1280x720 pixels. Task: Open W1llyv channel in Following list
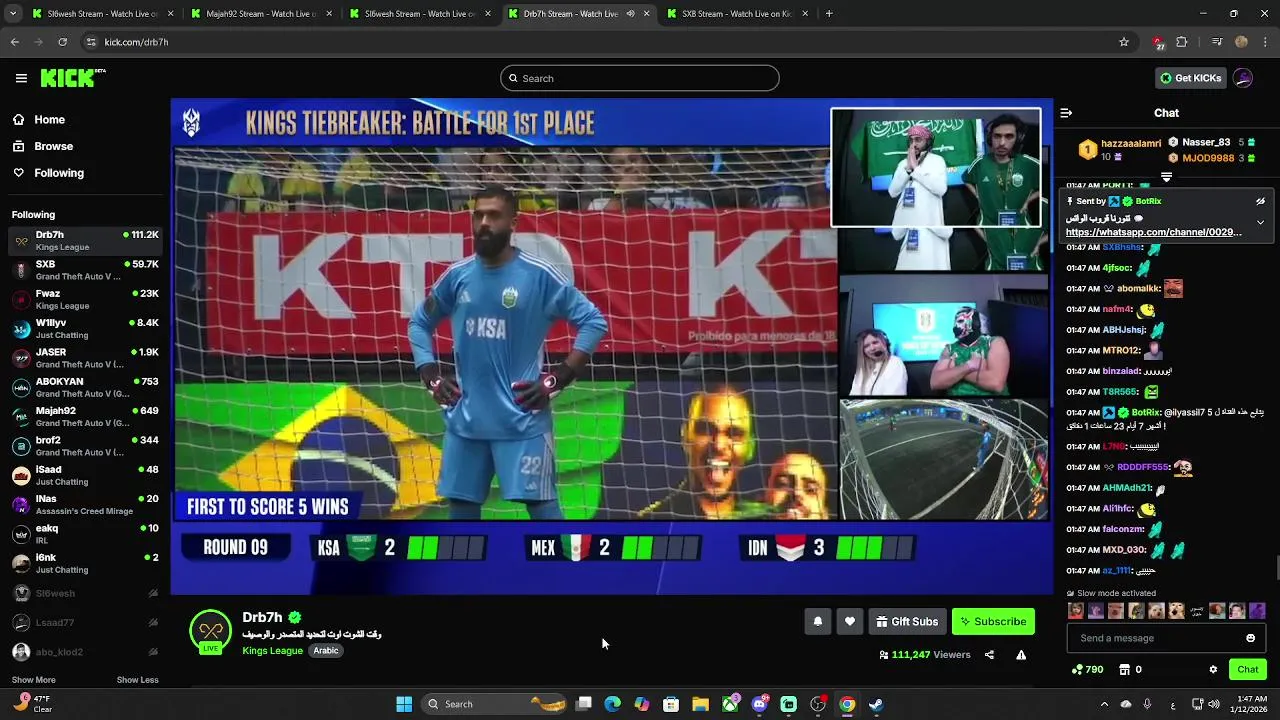click(84, 328)
